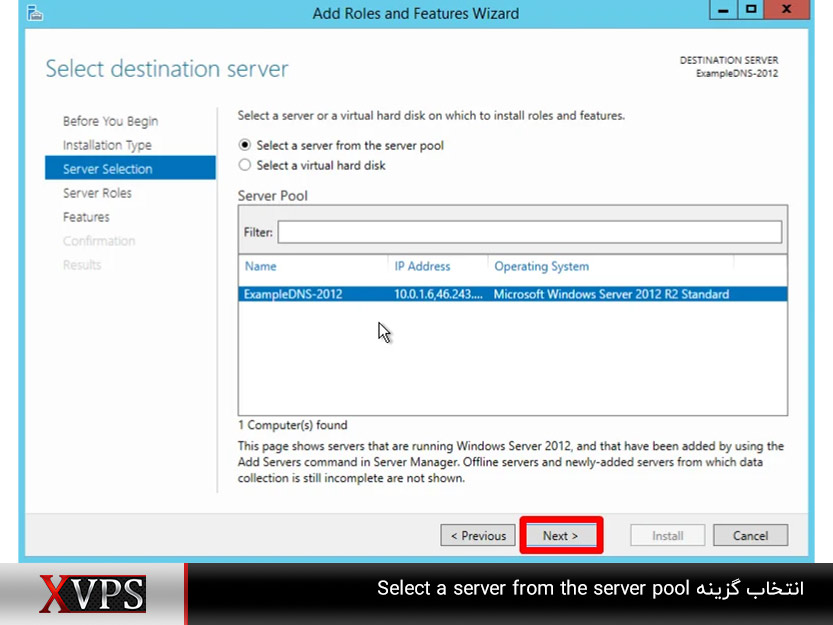Click the IP address 10.0.1.6,46.243 cell

tap(438, 294)
